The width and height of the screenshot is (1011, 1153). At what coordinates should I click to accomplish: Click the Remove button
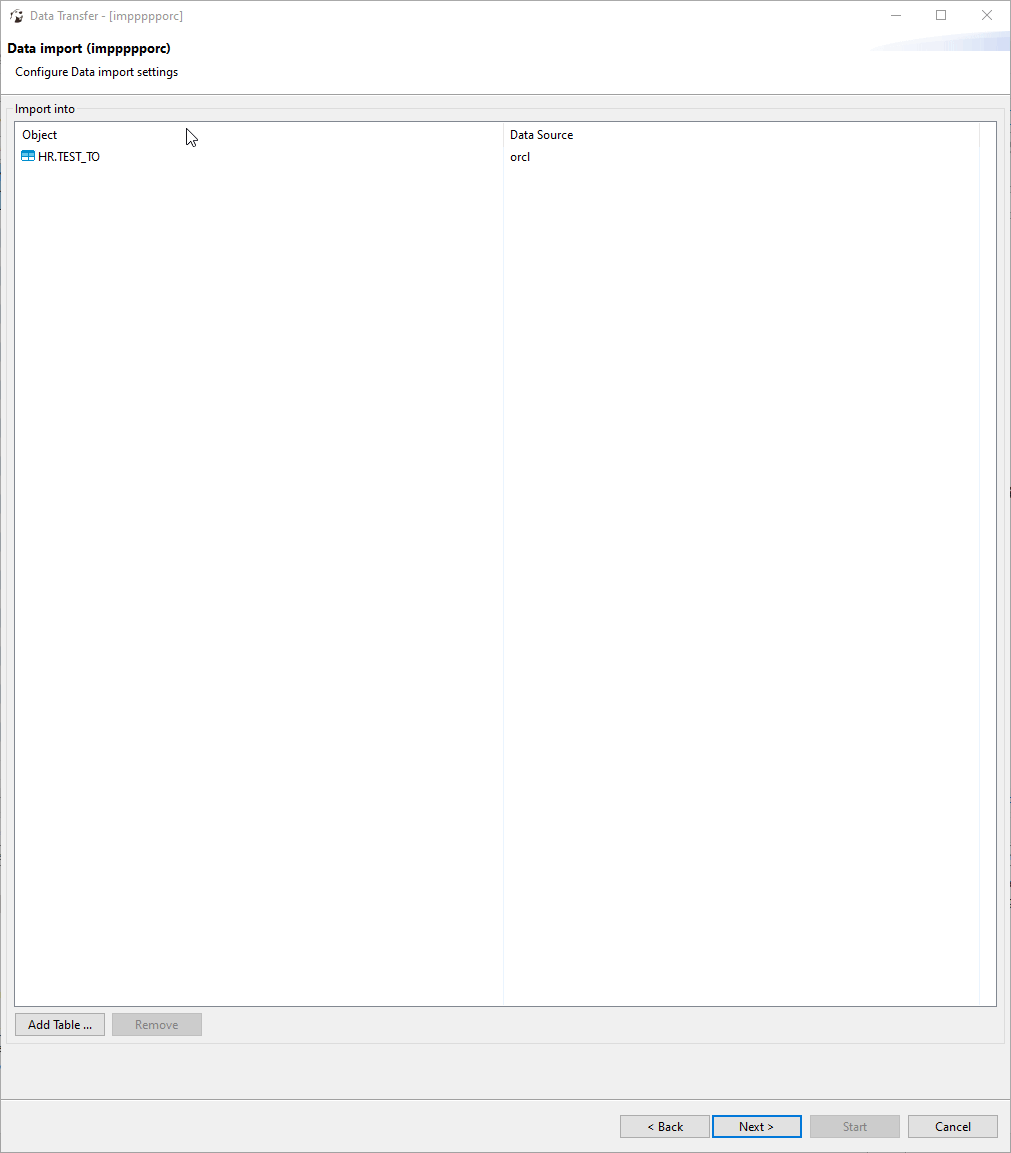(x=156, y=1024)
